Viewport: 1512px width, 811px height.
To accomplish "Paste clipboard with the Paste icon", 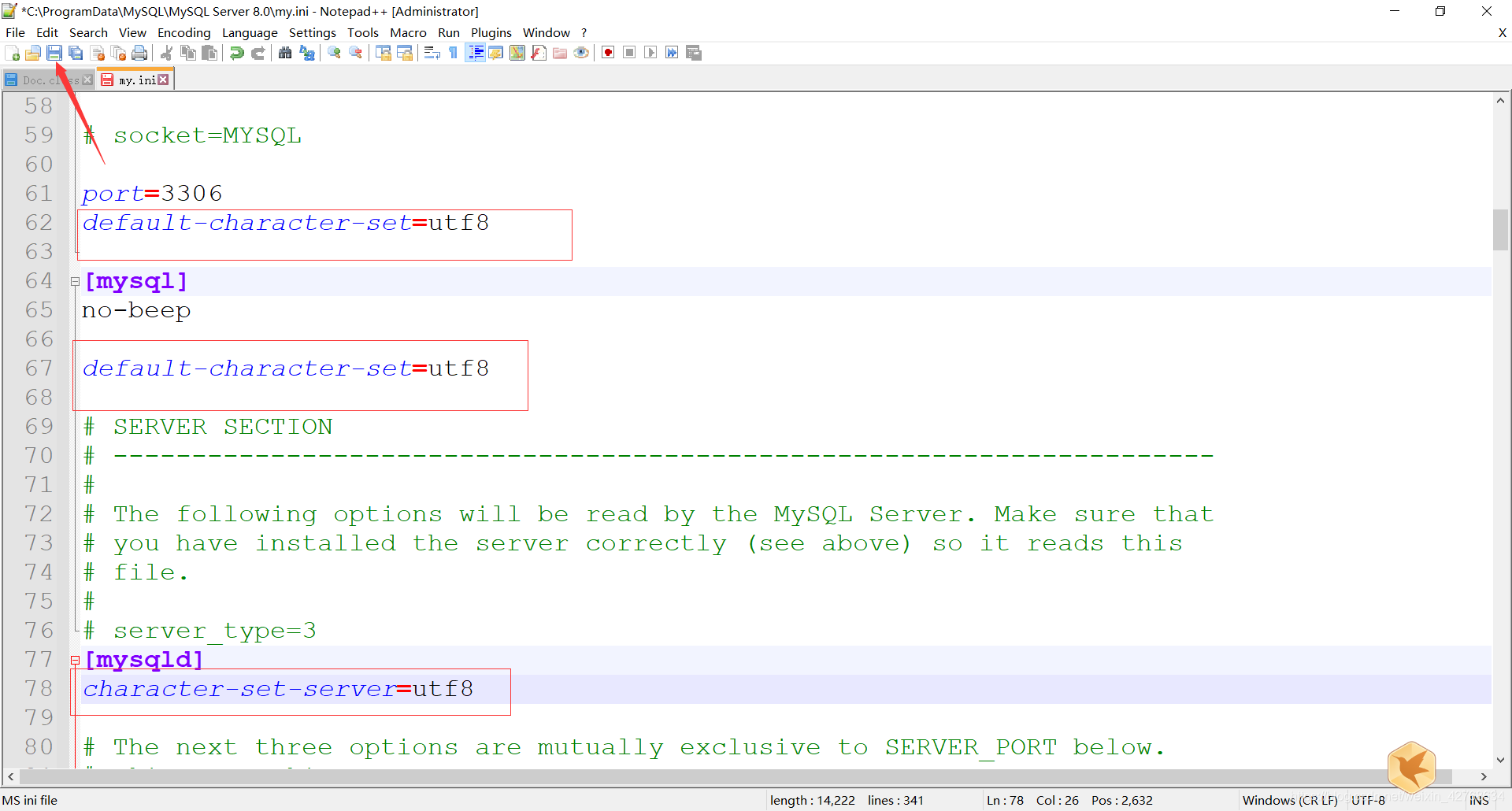I will pos(209,53).
